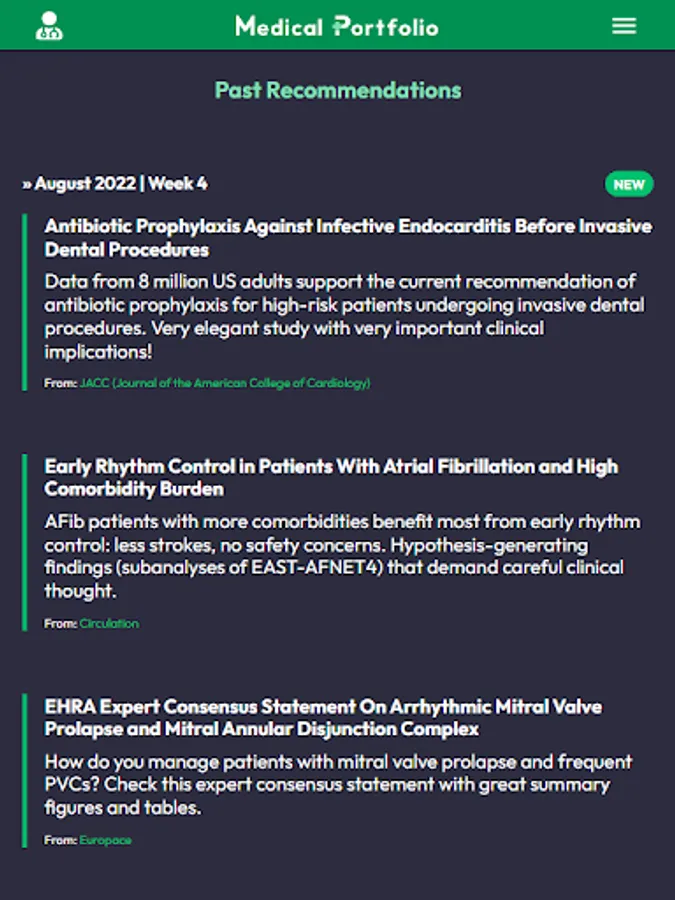Open the EHRA Expert Consensus Statement article

pos(323,718)
